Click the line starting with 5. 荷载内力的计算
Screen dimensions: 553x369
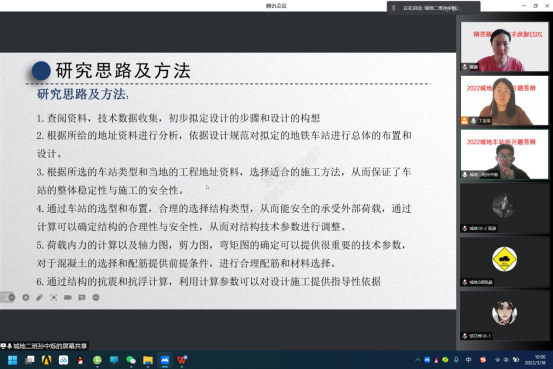(222, 245)
